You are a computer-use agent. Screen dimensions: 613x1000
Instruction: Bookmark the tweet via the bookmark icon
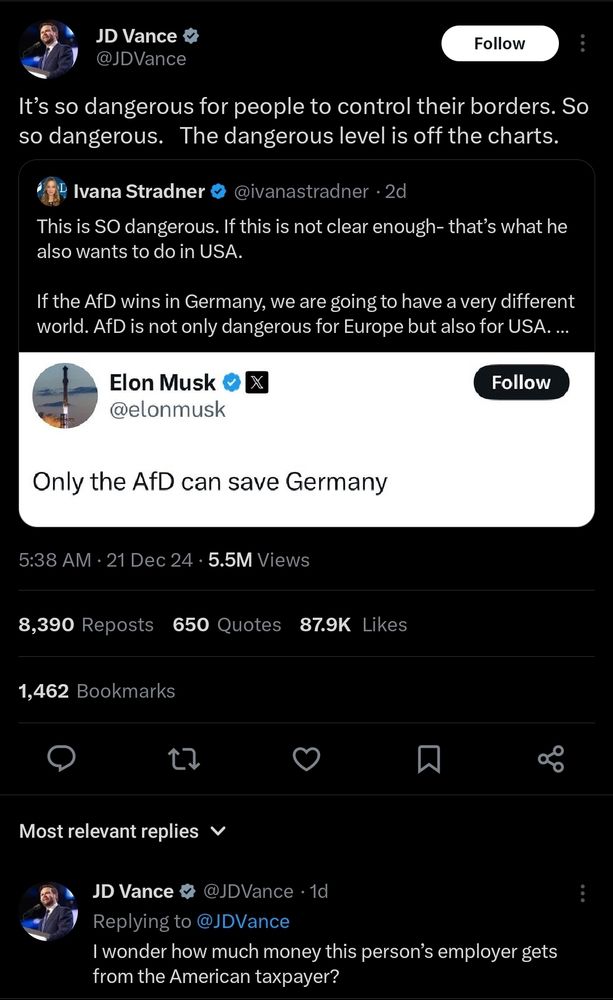point(428,759)
